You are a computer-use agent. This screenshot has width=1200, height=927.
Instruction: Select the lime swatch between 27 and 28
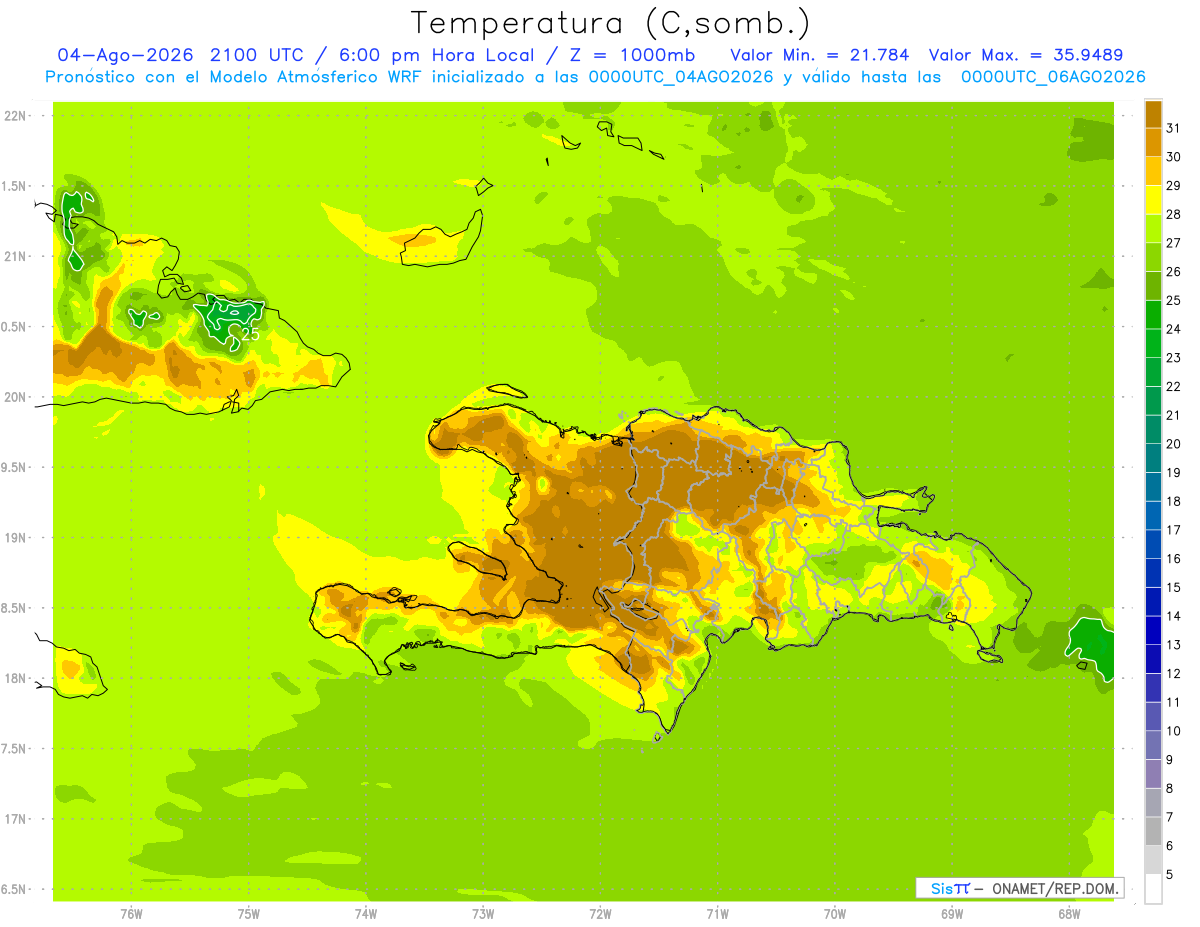coord(1153,228)
